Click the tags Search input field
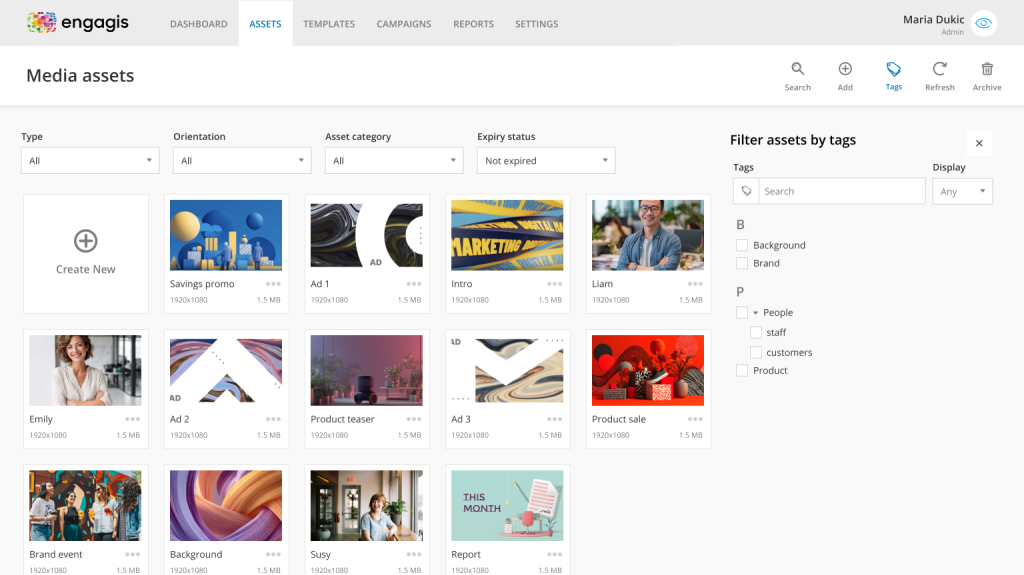 [840, 191]
